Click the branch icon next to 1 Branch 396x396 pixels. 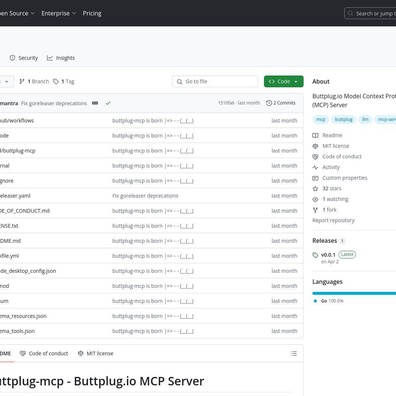pyautogui.click(x=22, y=81)
